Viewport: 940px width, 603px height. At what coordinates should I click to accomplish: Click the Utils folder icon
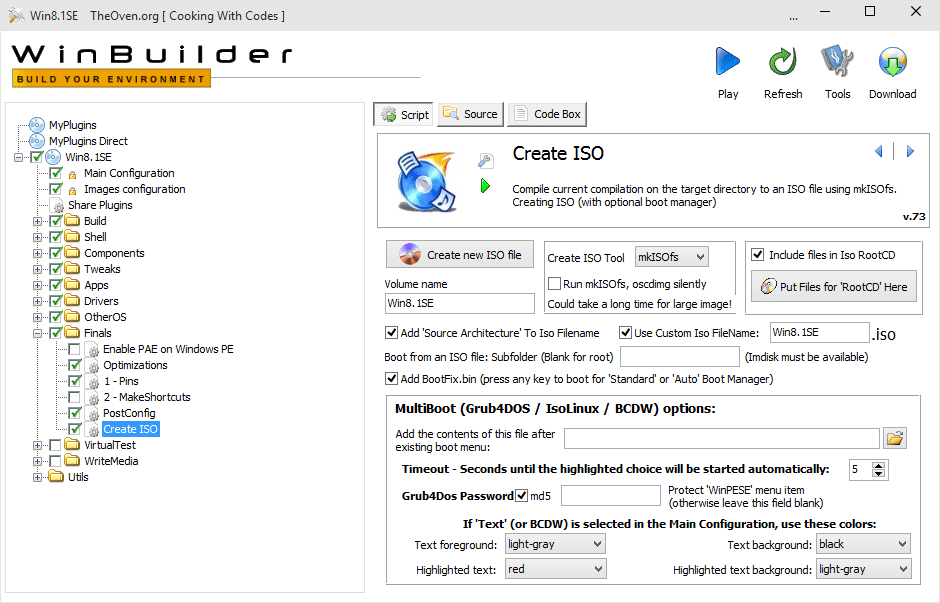[56, 477]
